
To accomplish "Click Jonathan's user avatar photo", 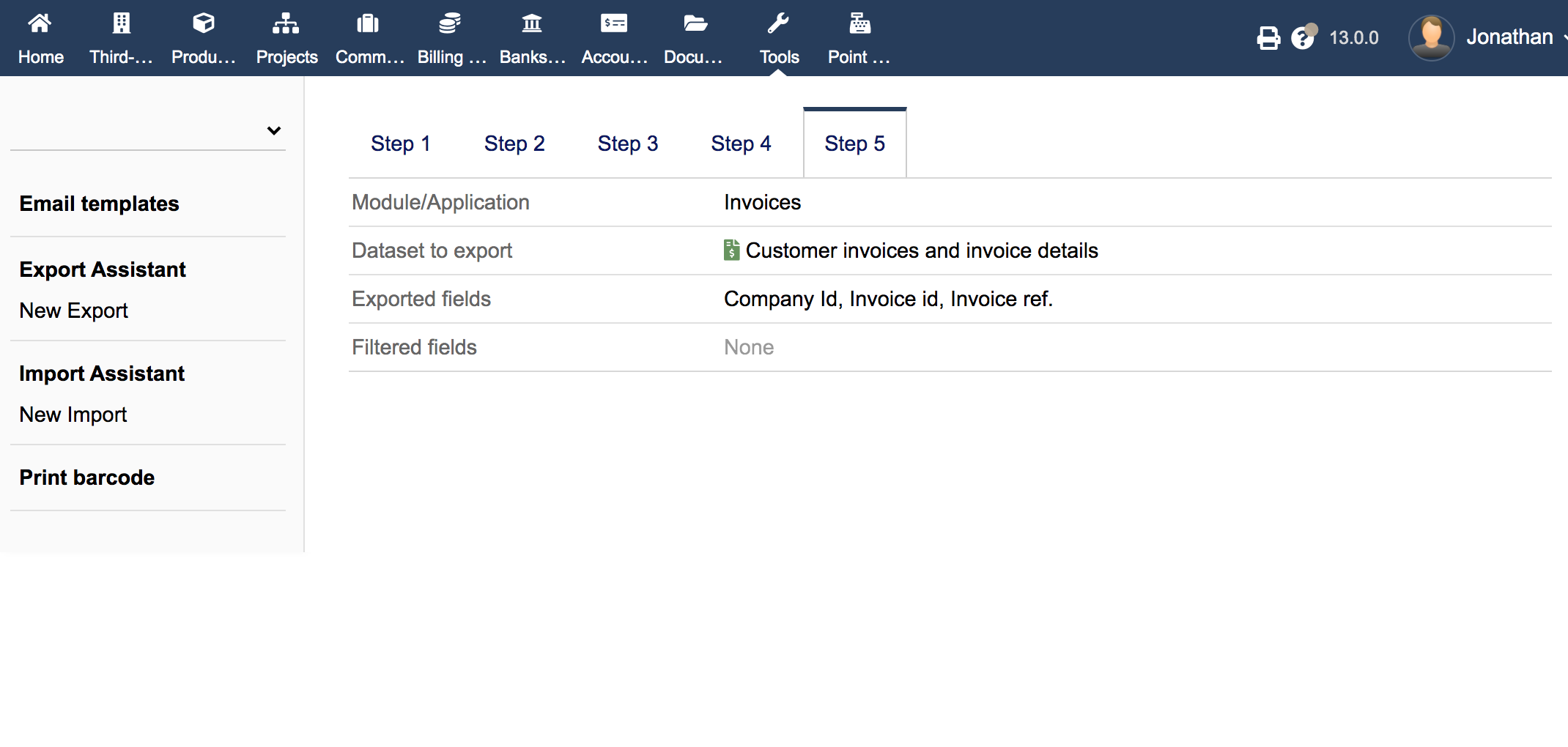I will tap(1431, 37).
